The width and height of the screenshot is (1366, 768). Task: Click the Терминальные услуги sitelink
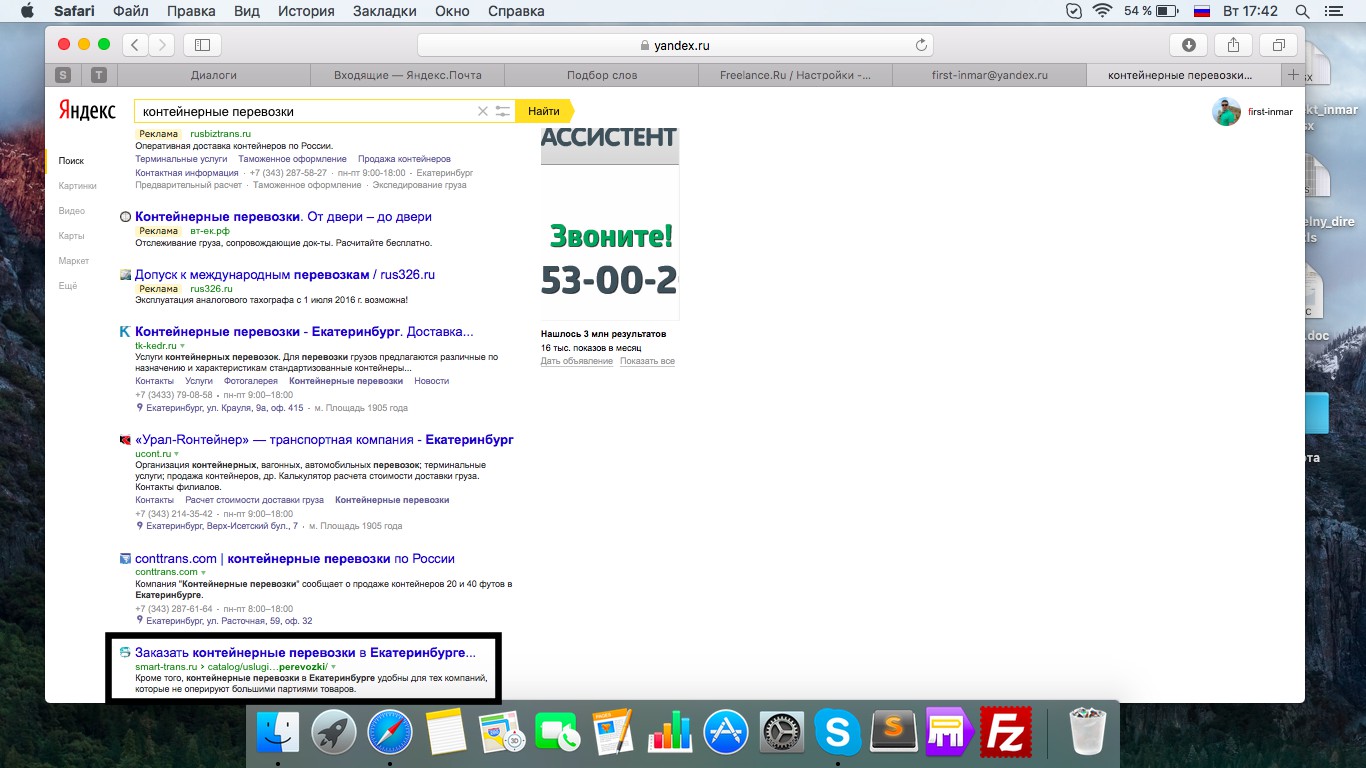[181, 159]
